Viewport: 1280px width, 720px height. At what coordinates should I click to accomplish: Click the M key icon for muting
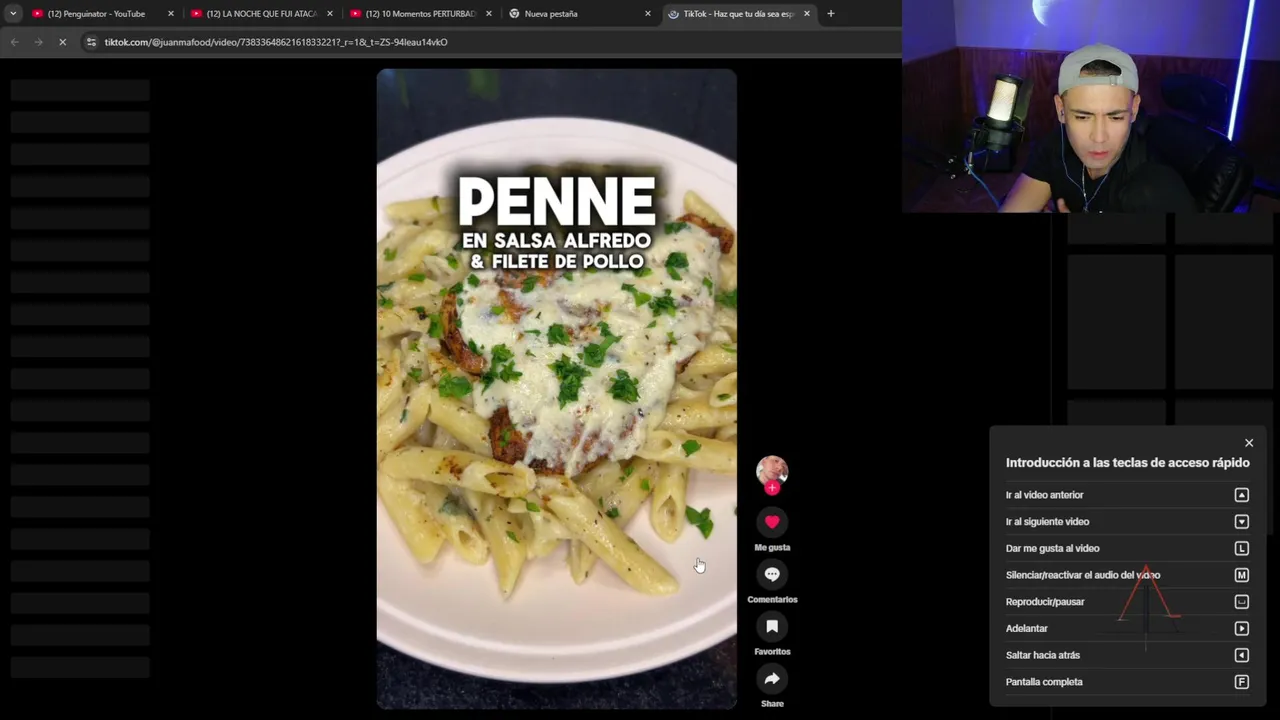click(x=1241, y=575)
